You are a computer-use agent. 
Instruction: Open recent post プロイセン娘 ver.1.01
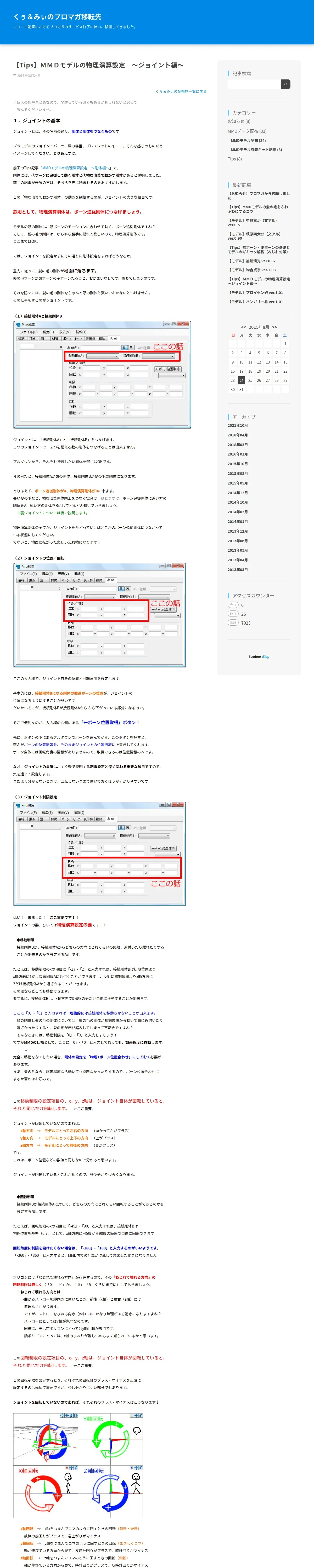point(255,292)
